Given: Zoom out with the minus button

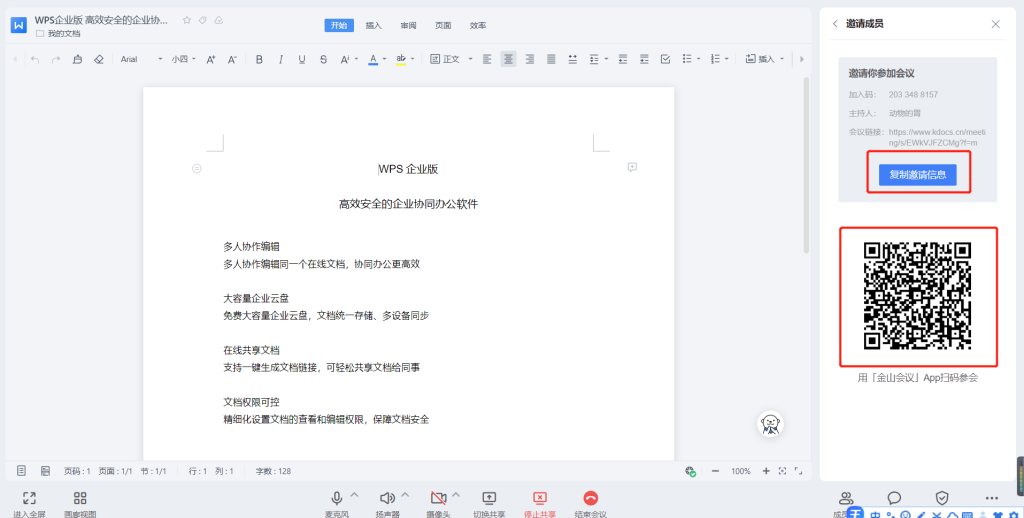Looking at the screenshot, I should pyautogui.click(x=715, y=471).
